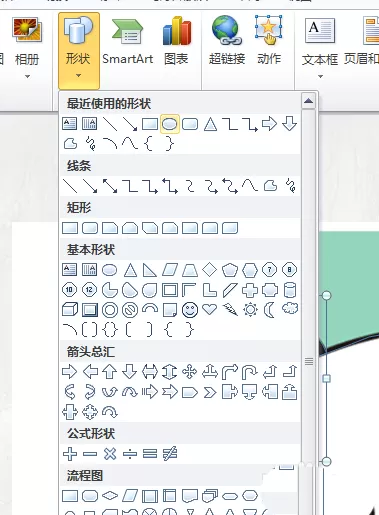Pick the down arrow in recent shapes
Viewport: 379px width, 515px height.
pos(289,124)
